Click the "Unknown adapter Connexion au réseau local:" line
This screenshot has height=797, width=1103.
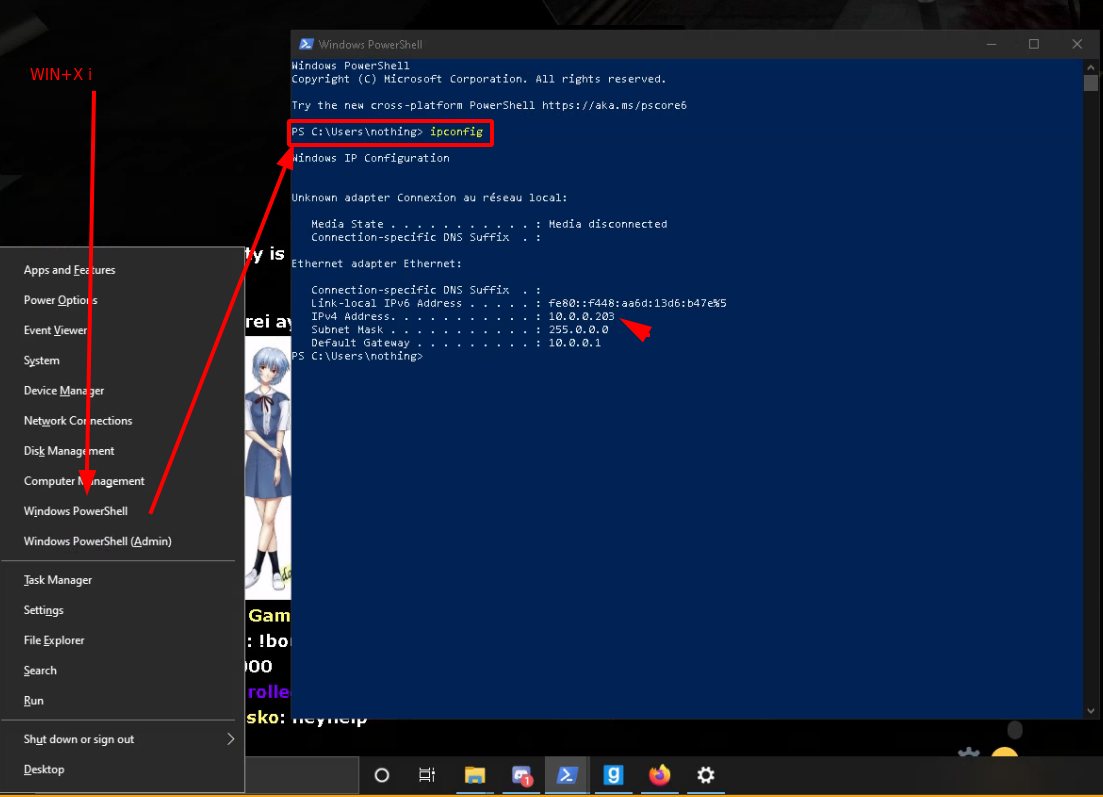tap(429, 198)
